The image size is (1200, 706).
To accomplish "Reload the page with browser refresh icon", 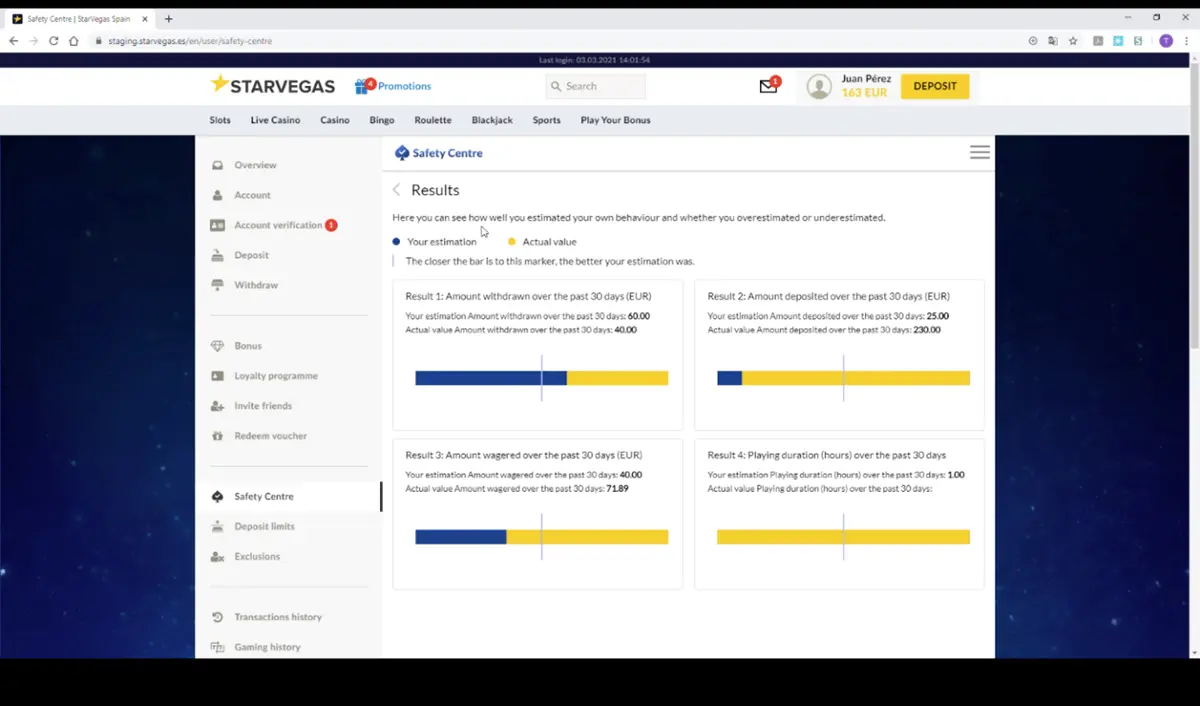I will (53, 41).
